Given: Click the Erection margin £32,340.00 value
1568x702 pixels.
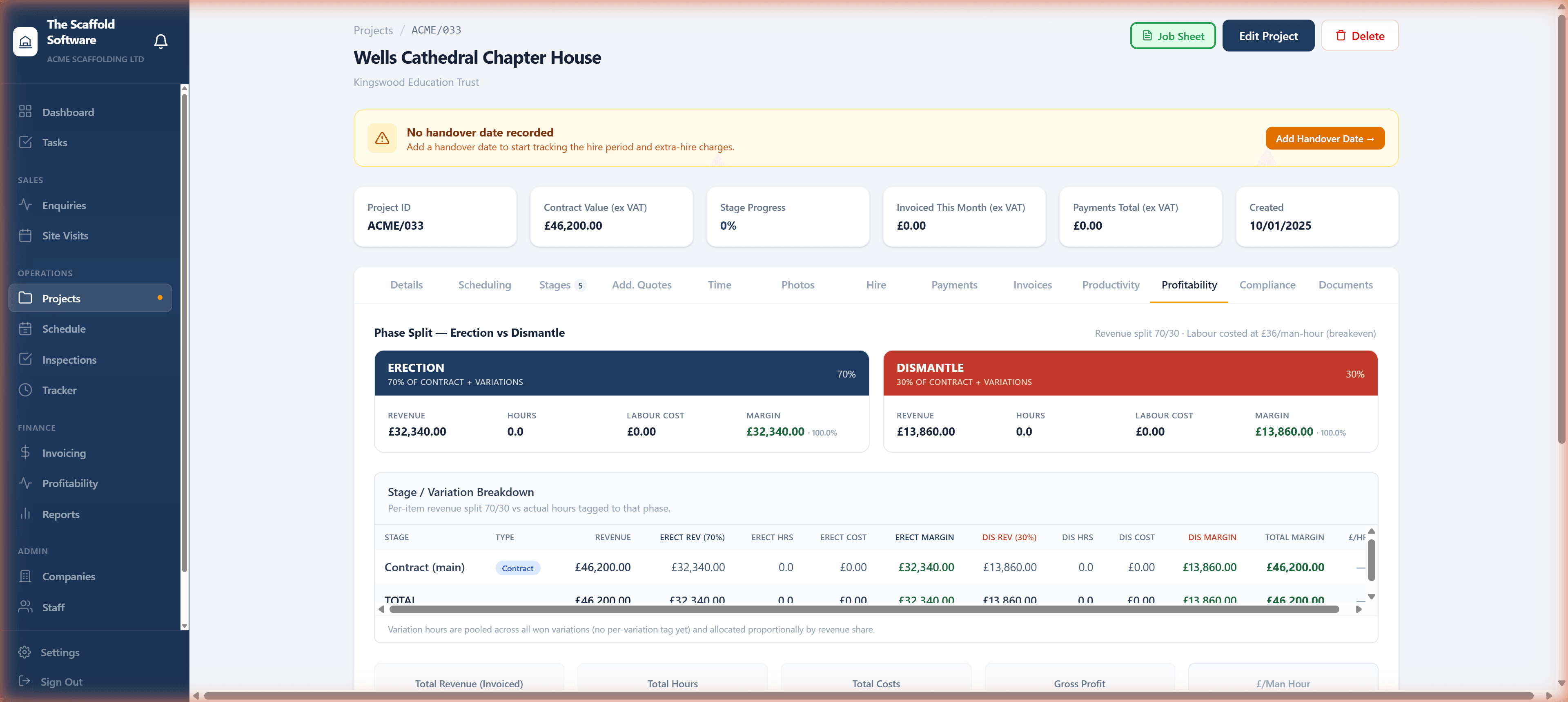Looking at the screenshot, I should 775,431.
